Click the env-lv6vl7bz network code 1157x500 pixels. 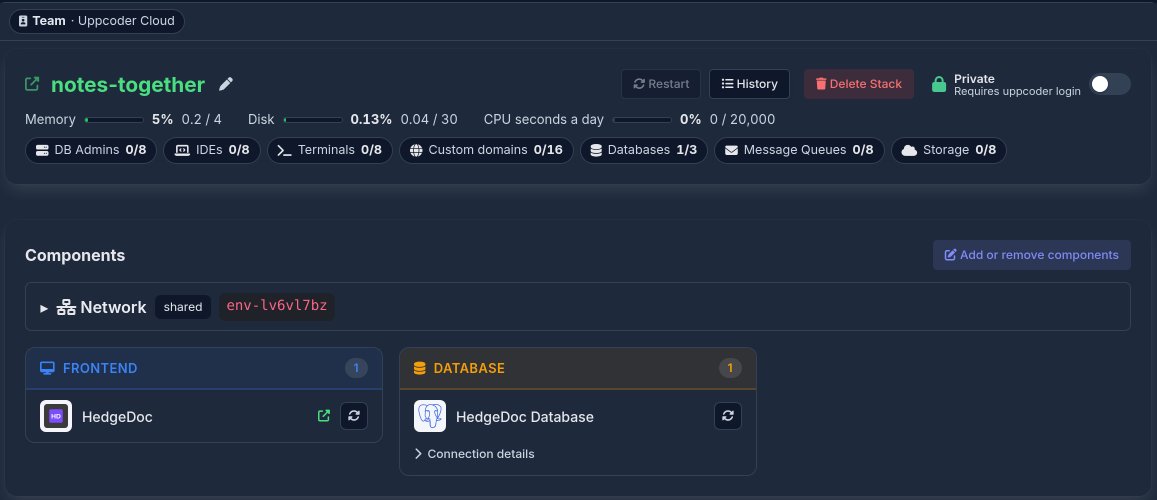click(277, 307)
